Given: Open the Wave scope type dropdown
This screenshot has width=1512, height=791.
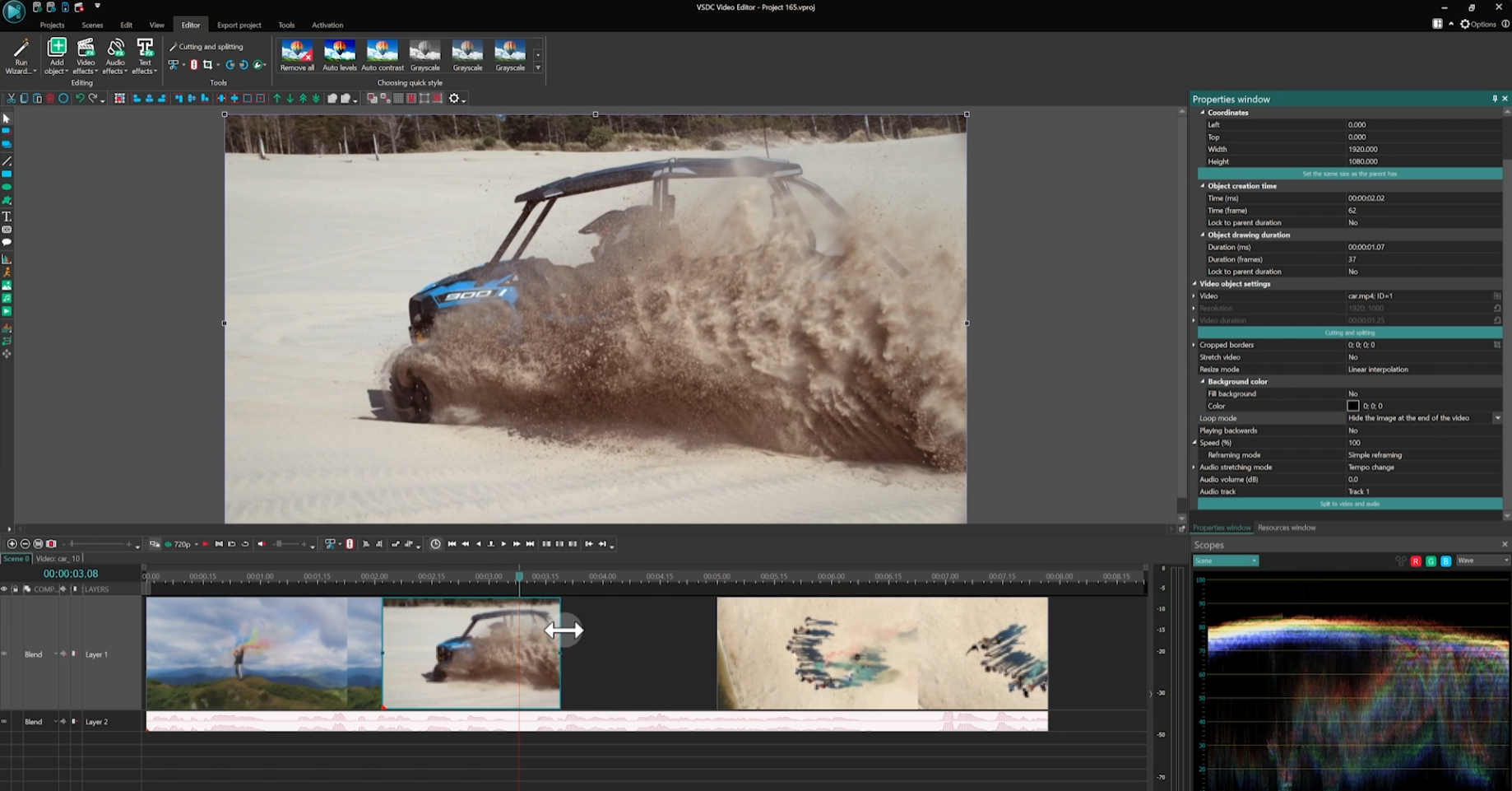Looking at the screenshot, I should pos(1482,561).
